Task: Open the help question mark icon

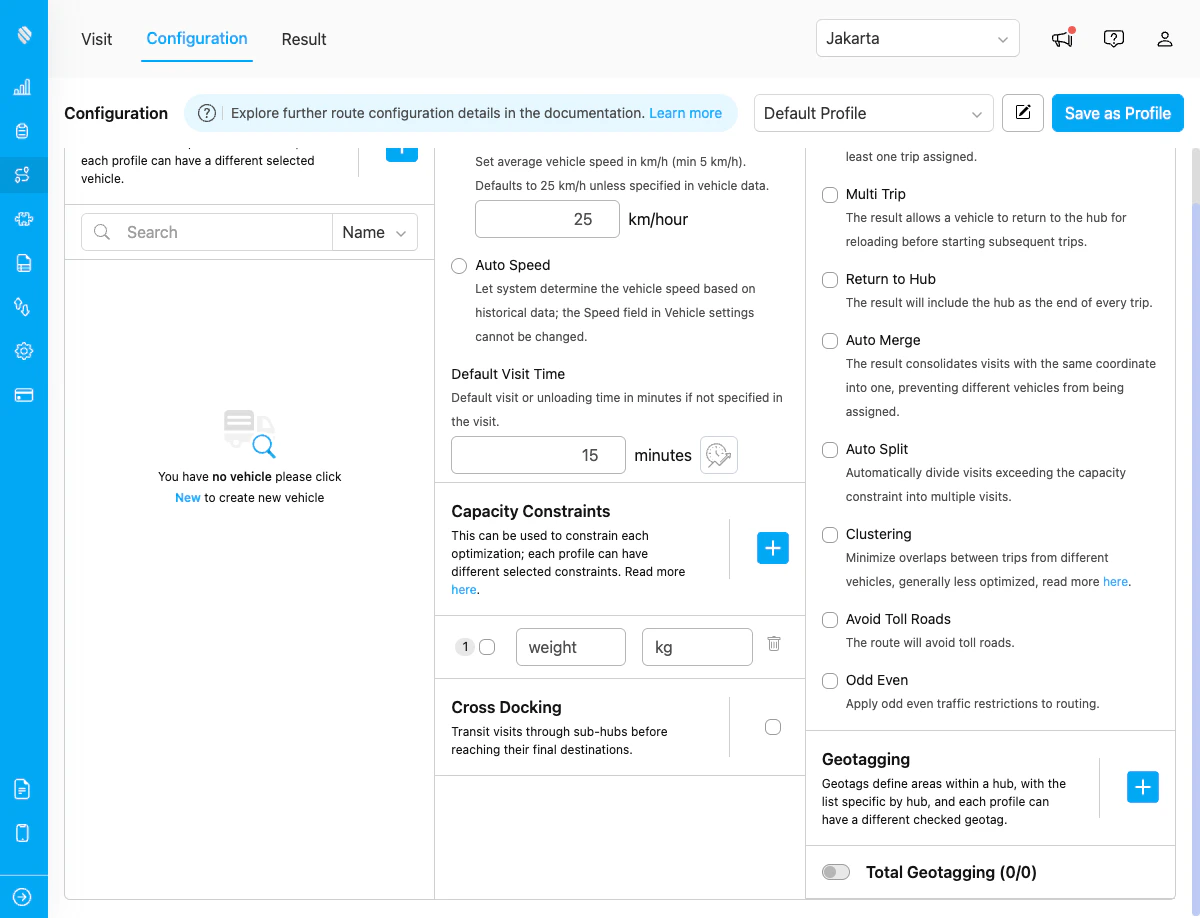Action: [1114, 38]
